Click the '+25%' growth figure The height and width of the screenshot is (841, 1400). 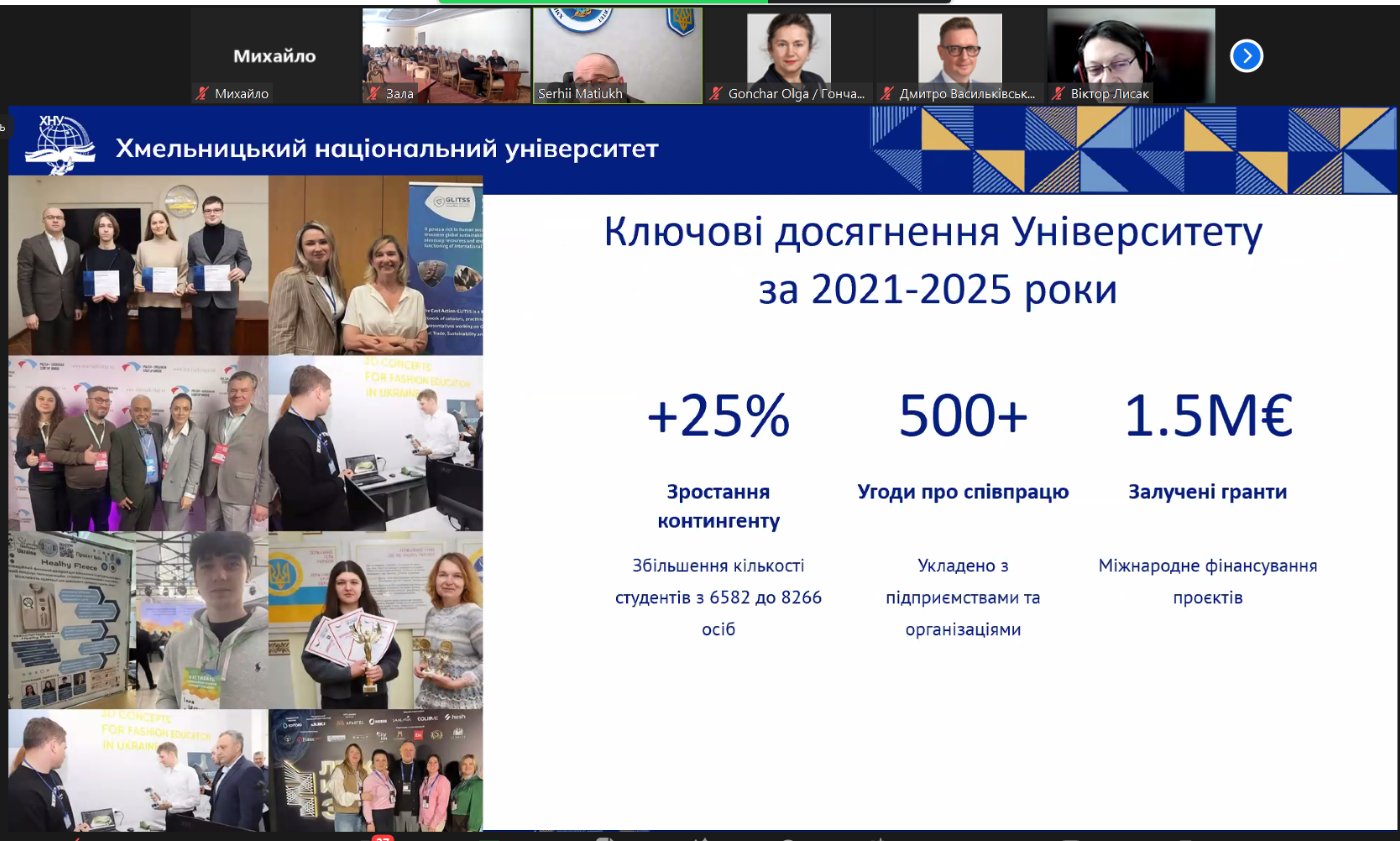click(x=718, y=415)
